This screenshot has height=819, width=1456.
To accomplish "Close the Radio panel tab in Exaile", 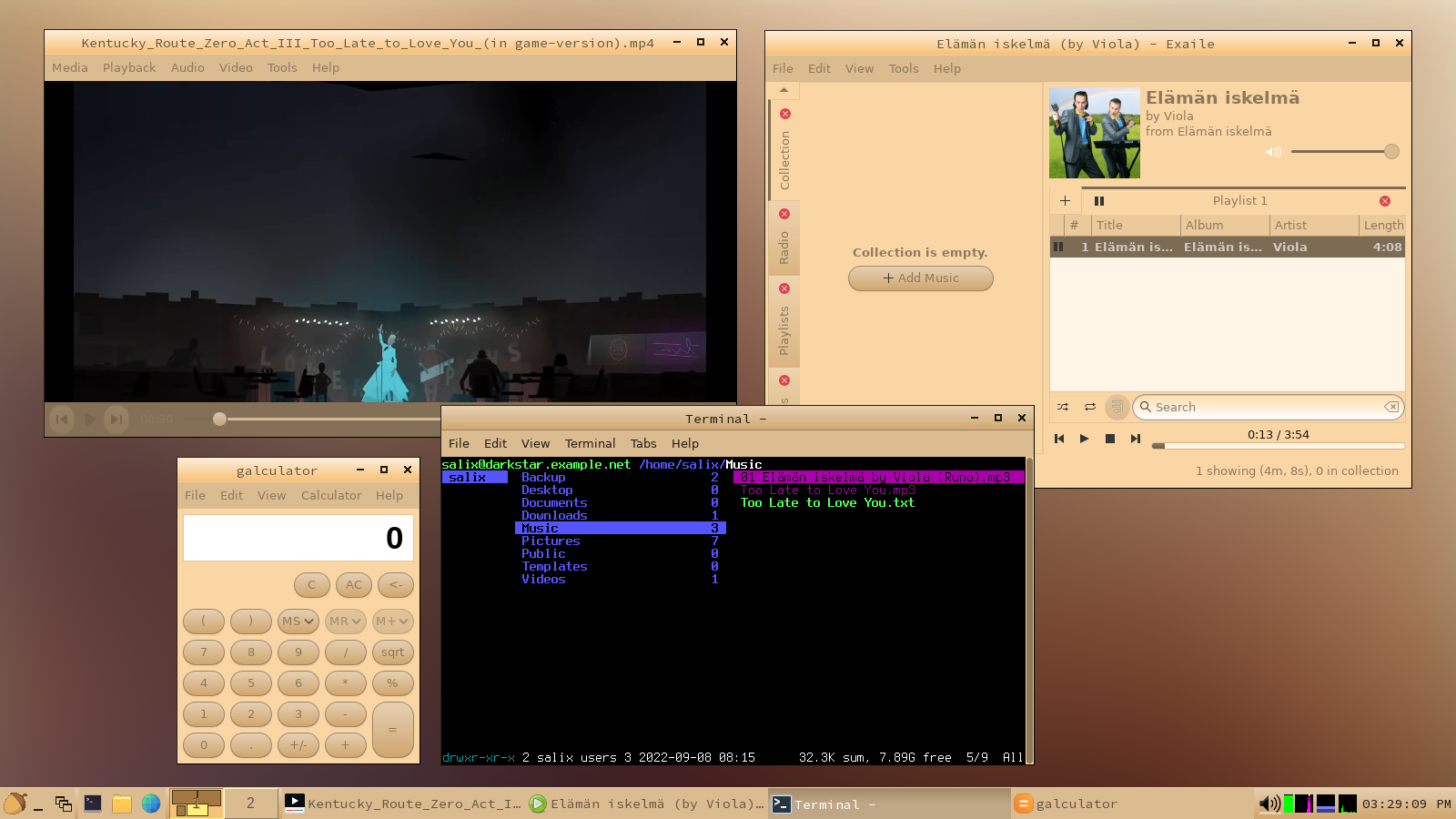I will [784, 214].
